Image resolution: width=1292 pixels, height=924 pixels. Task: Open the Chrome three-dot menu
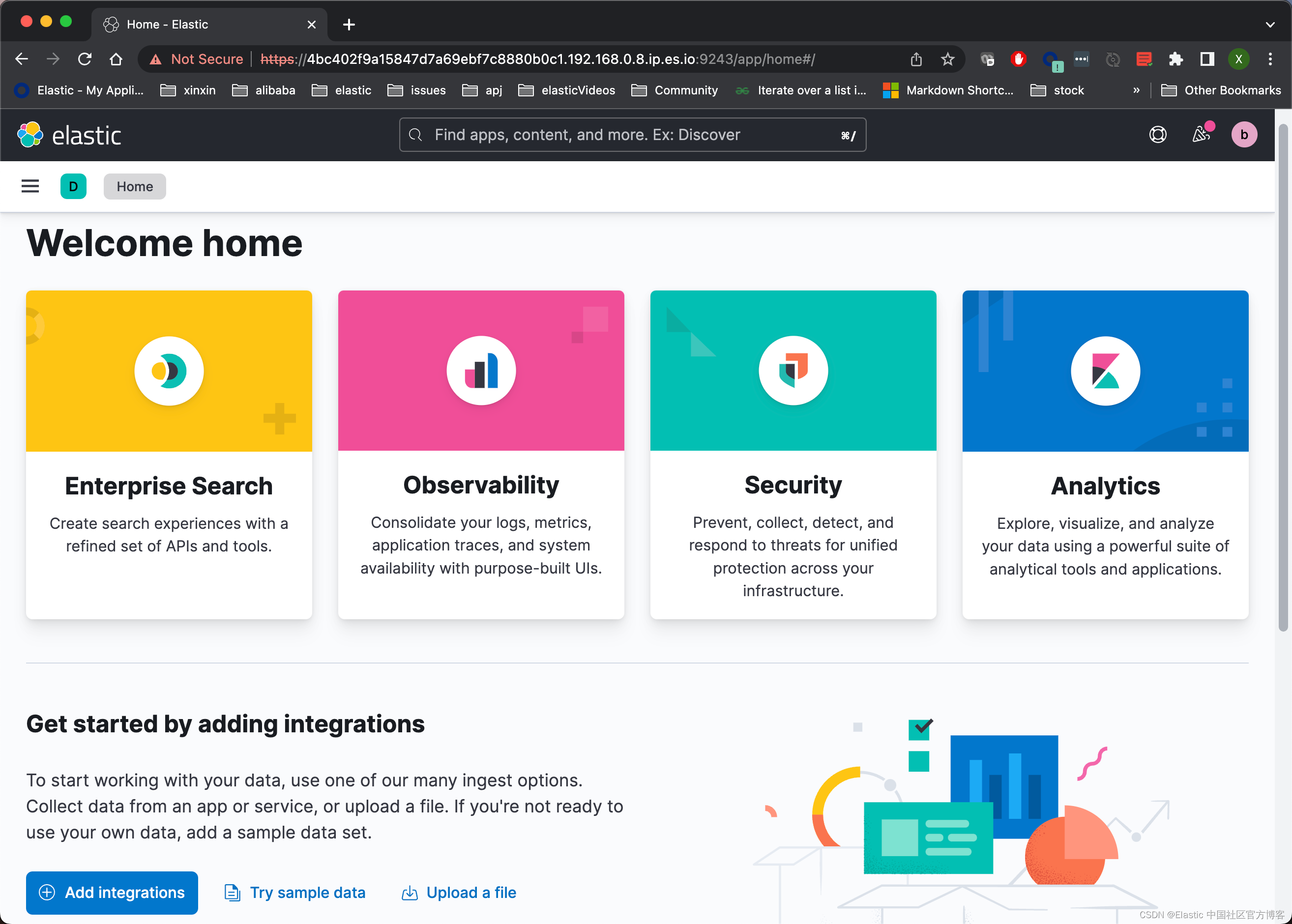click(1270, 58)
